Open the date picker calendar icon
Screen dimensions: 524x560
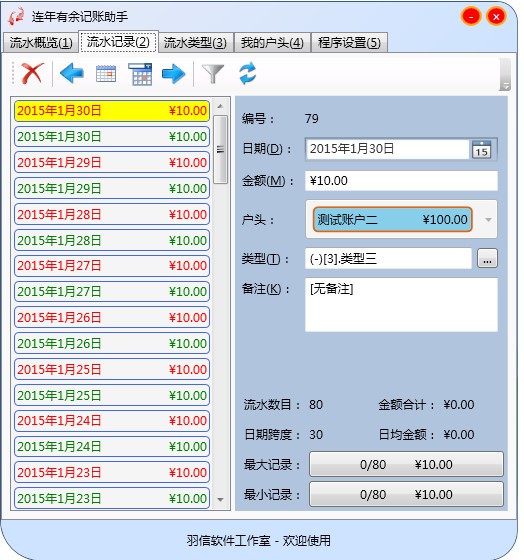[x=481, y=149]
